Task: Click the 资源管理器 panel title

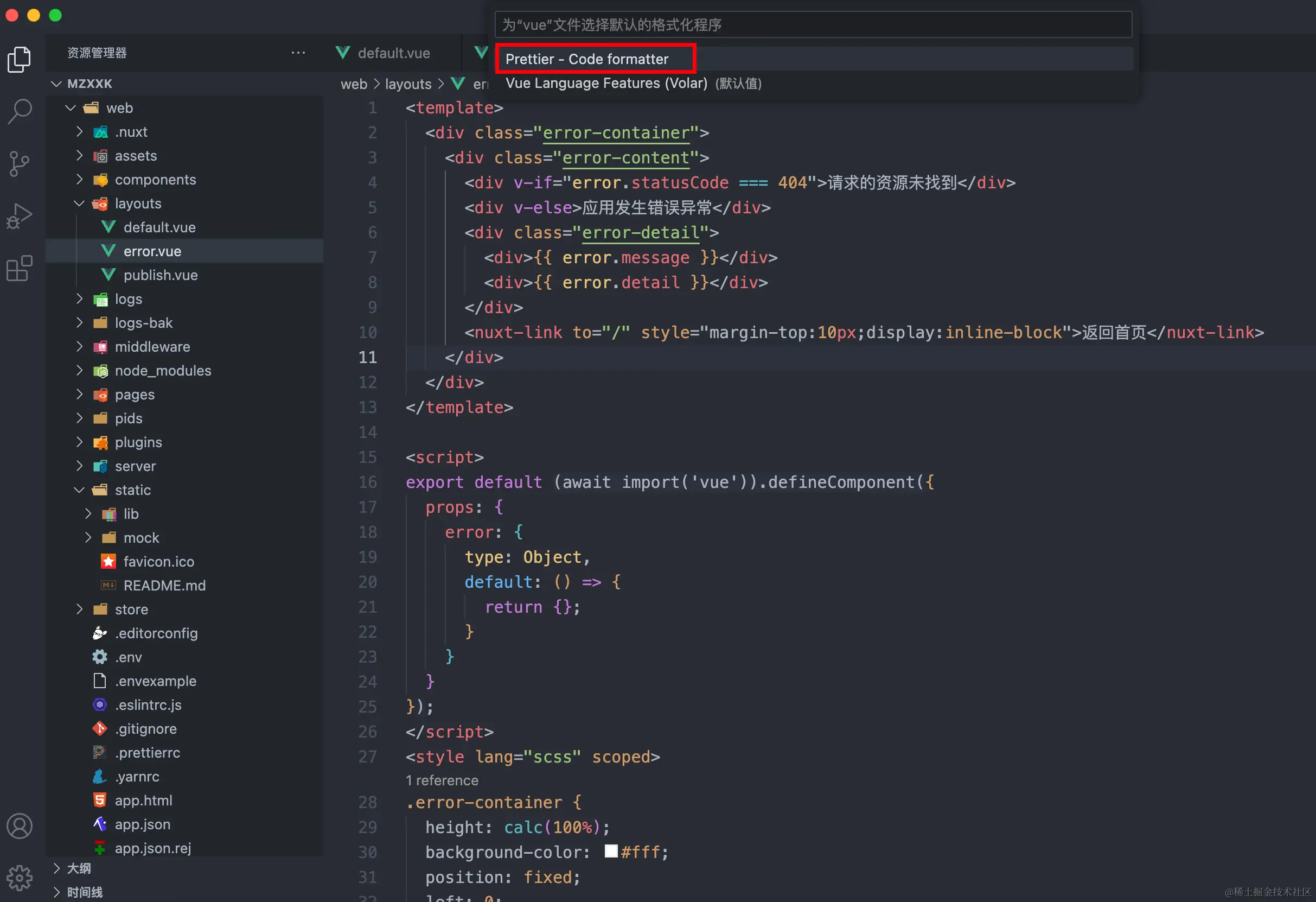Action: (97, 53)
